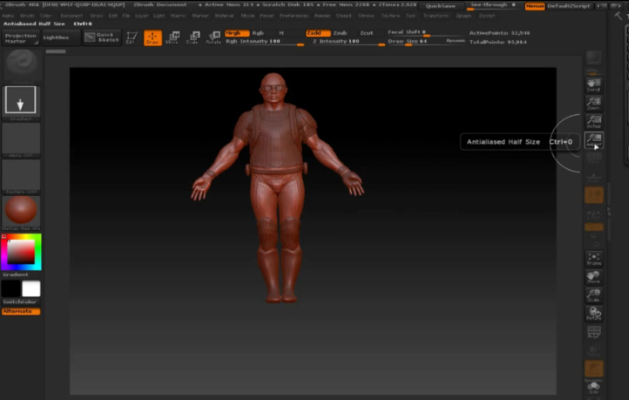Open the red MatCap material selector

21,212
